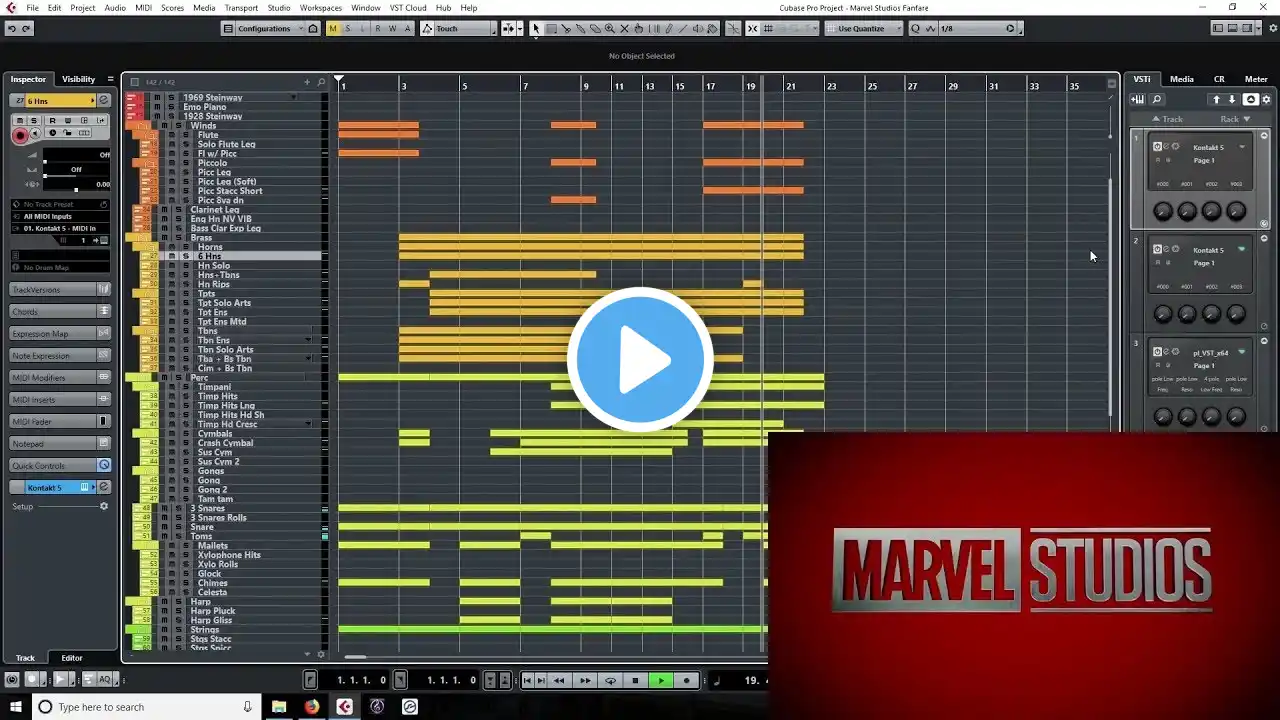1280x720 pixels.
Task: Solo the Piccolo track
Action: (x=185, y=163)
